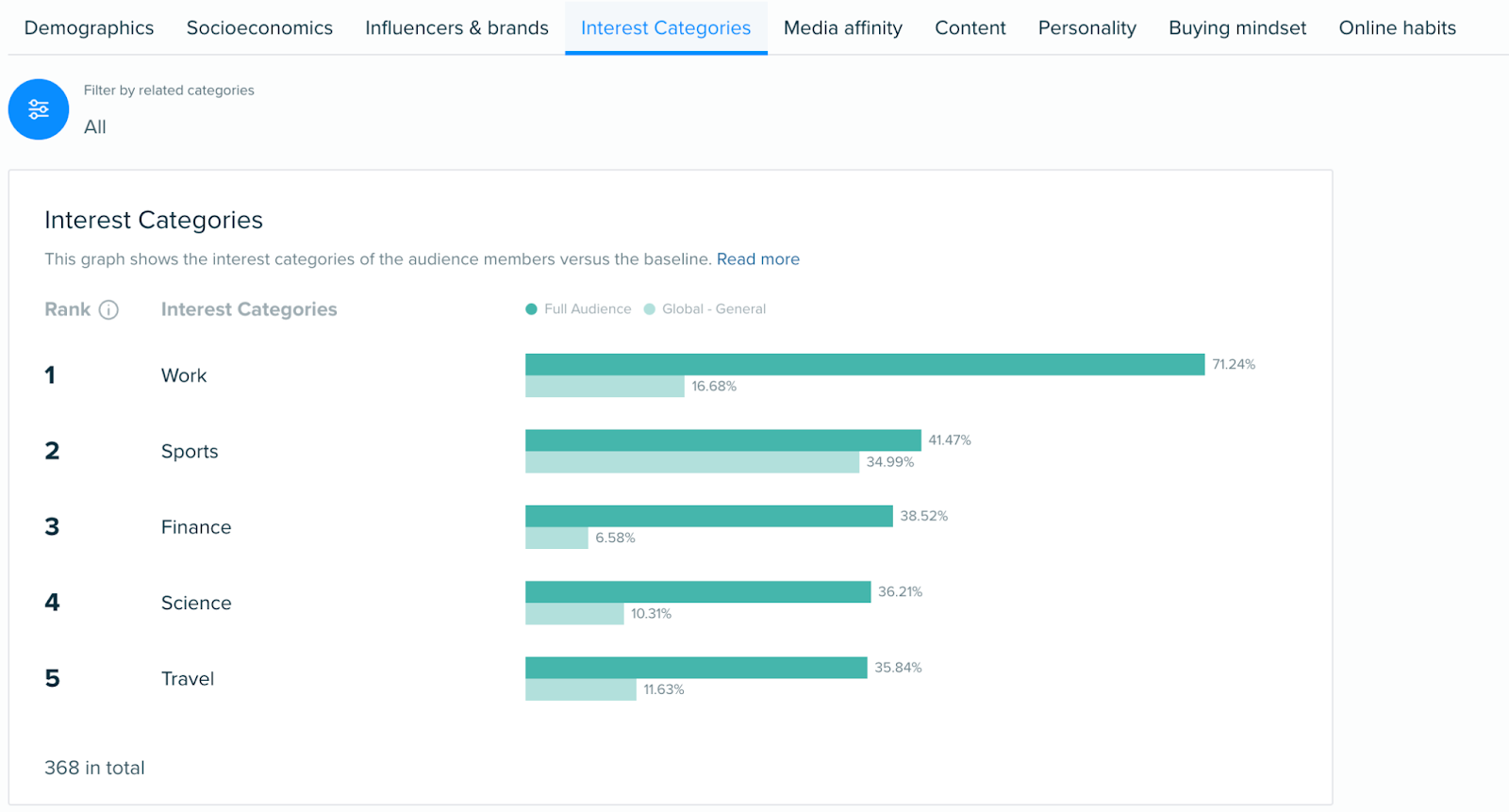Image resolution: width=1509 pixels, height=812 pixels.
Task: Switch to the Content tab
Action: (x=970, y=28)
